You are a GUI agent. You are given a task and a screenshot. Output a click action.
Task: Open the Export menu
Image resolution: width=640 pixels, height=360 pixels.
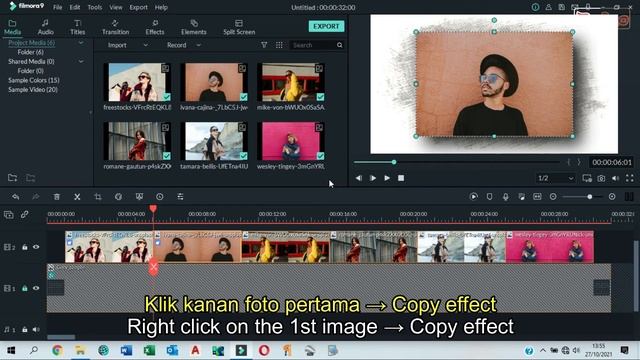138,7
